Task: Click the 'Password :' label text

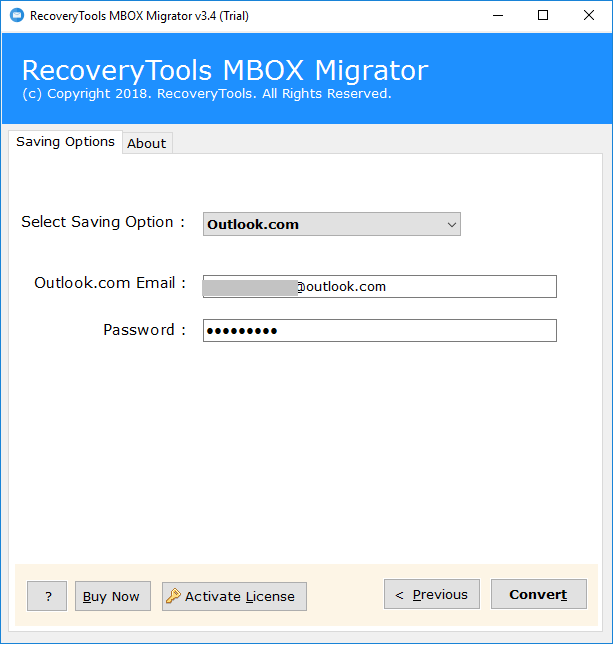Action: (x=145, y=330)
